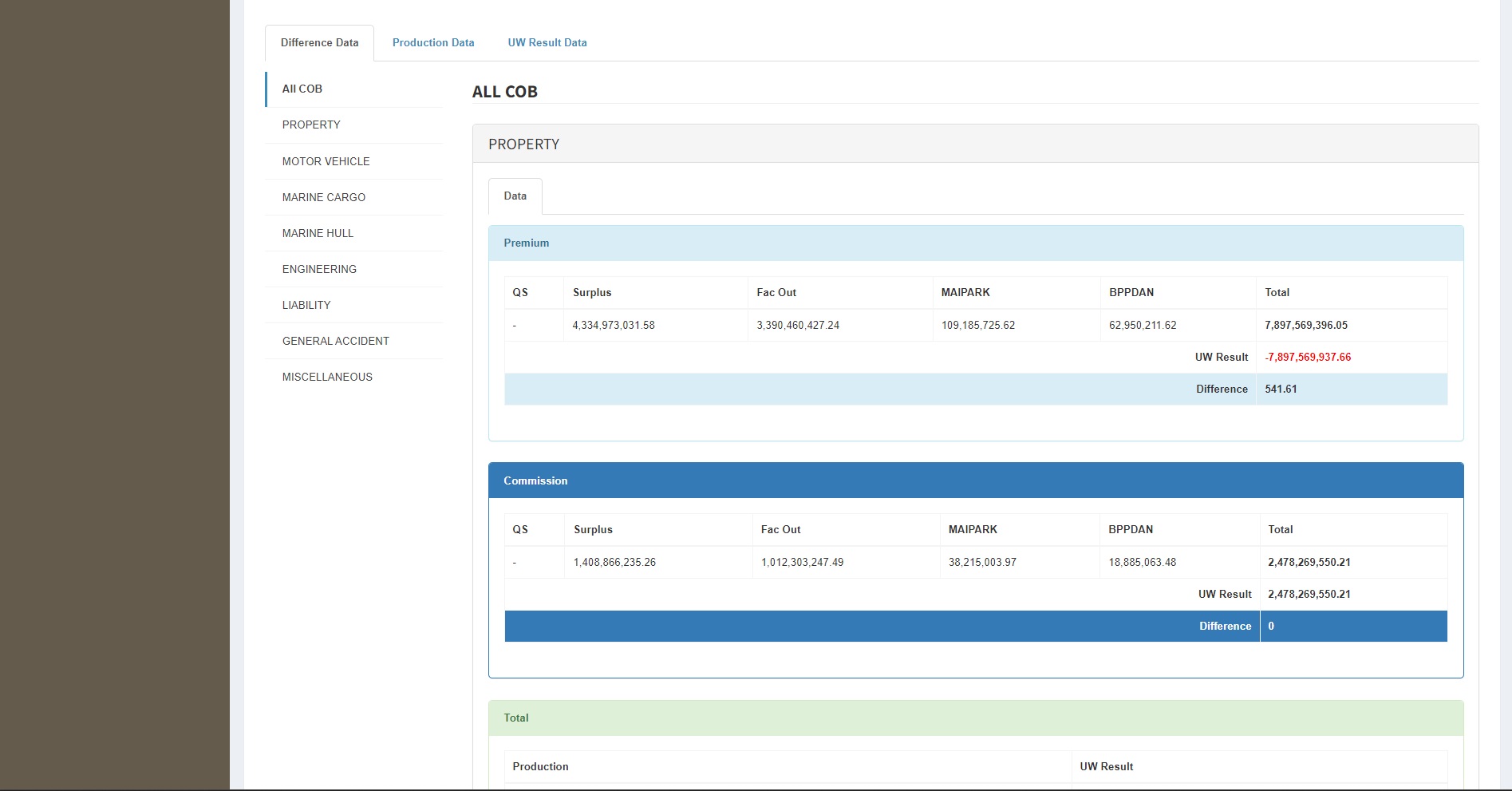Select MARINE HULL in the sidebar
The image size is (1512, 791).
coord(318,233)
